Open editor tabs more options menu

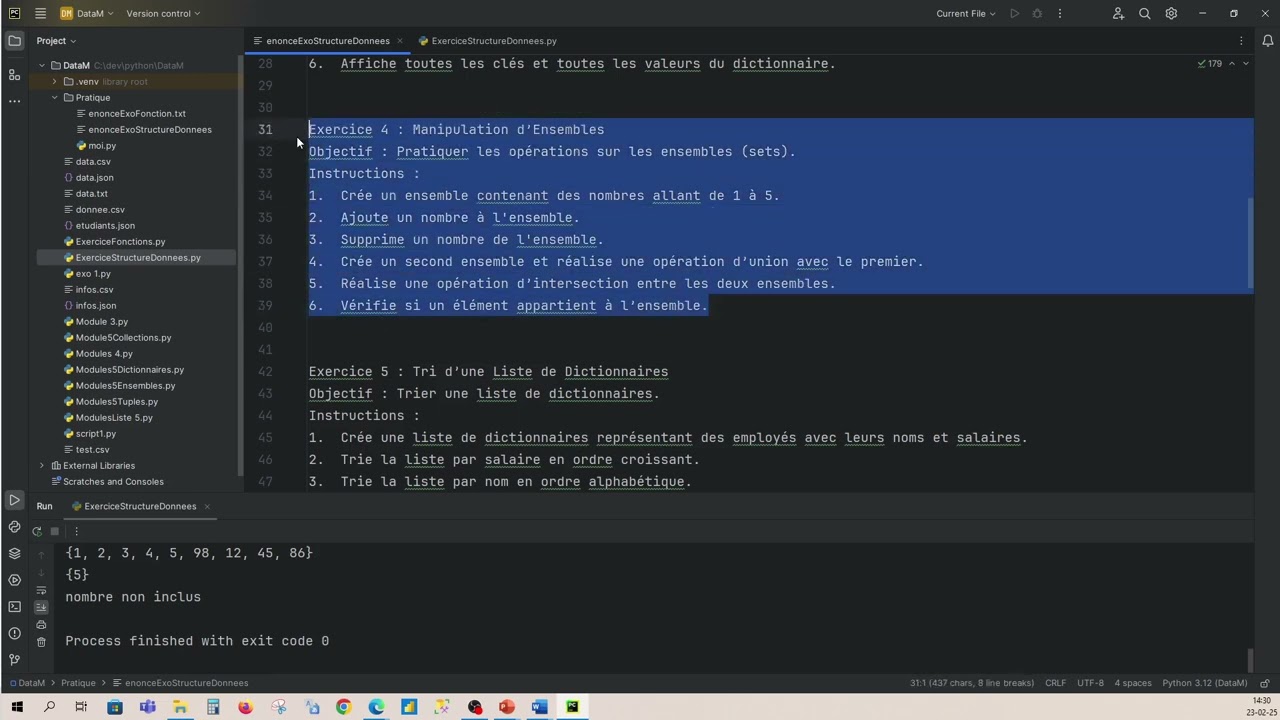(1241, 41)
